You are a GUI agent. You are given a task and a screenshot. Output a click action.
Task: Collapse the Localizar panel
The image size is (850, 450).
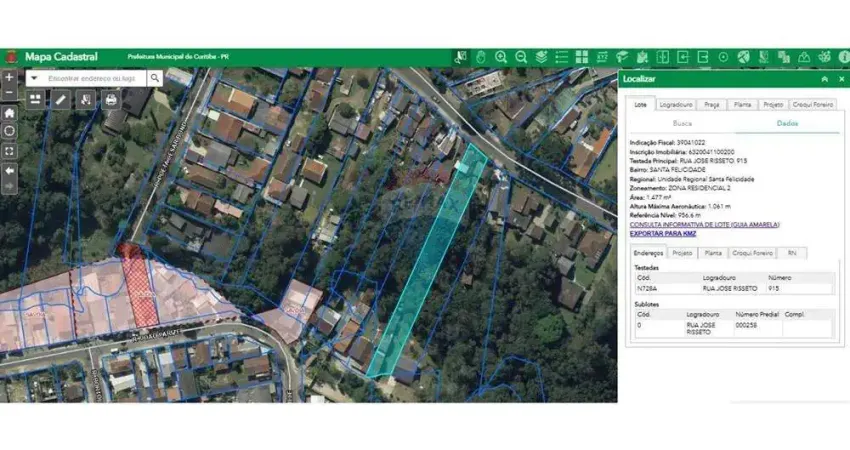pos(824,78)
